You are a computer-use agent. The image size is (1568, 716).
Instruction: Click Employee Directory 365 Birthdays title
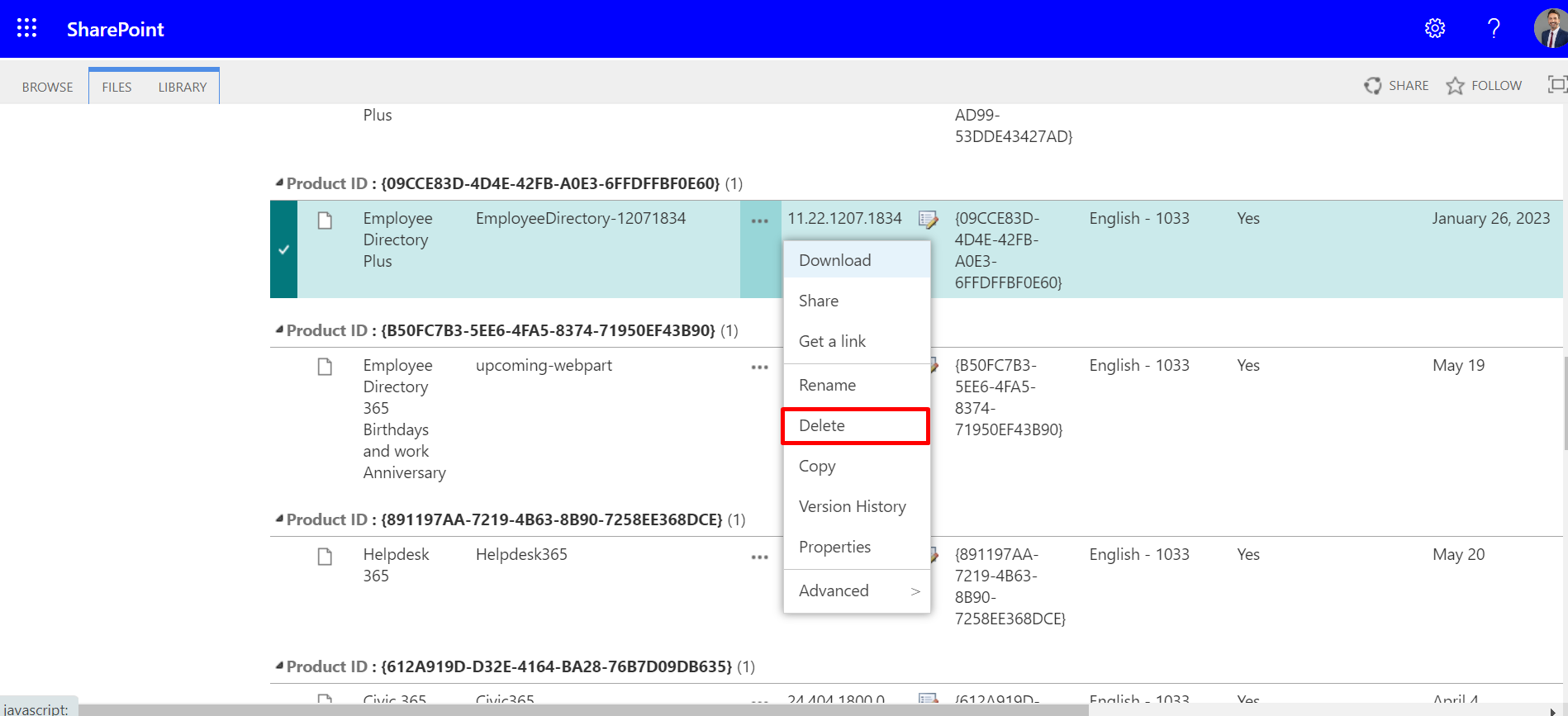click(x=404, y=419)
